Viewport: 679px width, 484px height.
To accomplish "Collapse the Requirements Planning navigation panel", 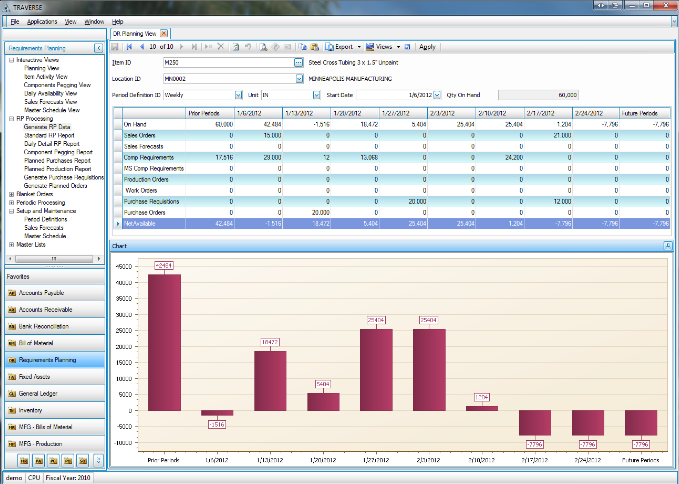I will [98, 48].
